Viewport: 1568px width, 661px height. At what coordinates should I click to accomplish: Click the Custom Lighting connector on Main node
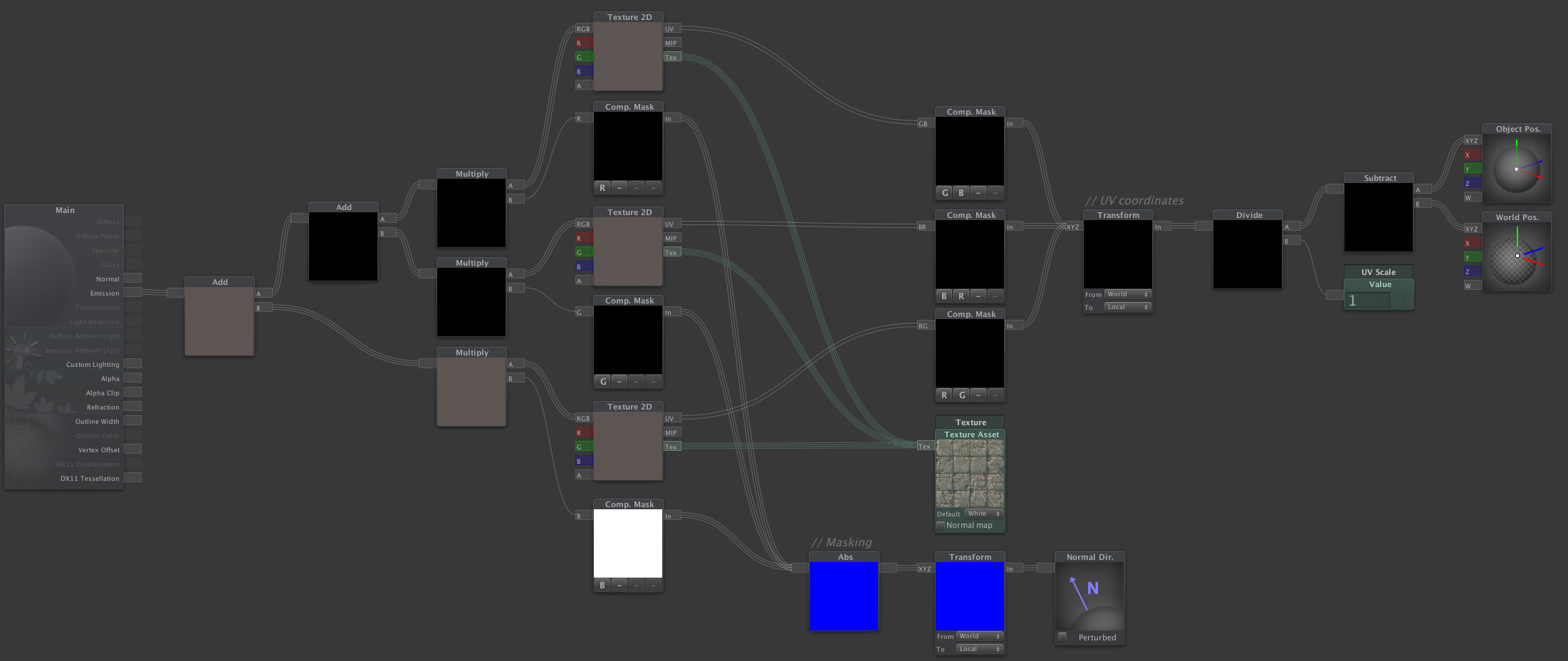[133, 364]
